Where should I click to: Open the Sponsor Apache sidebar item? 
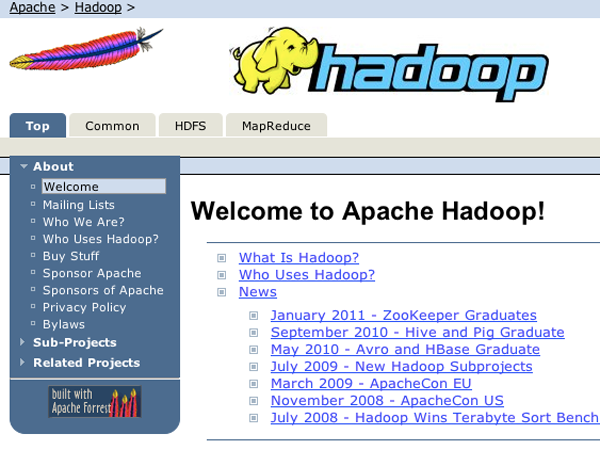pyautogui.click(x=92, y=273)
